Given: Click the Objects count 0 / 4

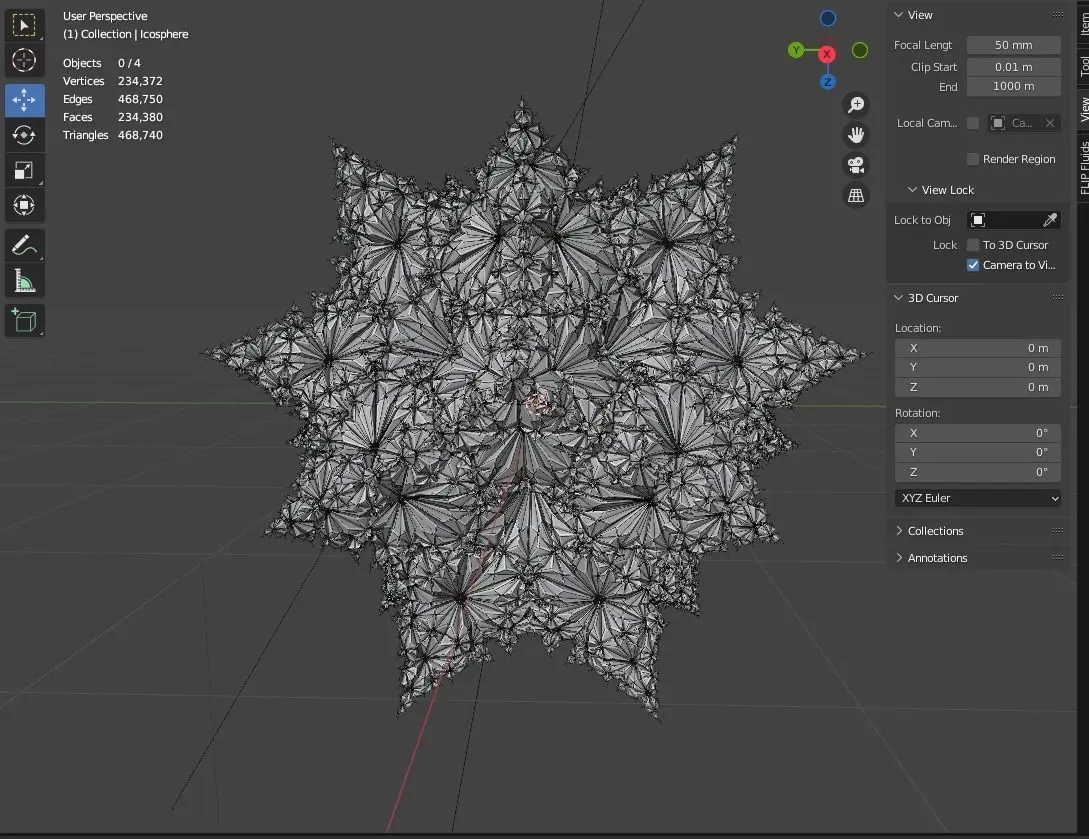Looking at the screenshot, I should pyautogui.click(x=129, y=63).
